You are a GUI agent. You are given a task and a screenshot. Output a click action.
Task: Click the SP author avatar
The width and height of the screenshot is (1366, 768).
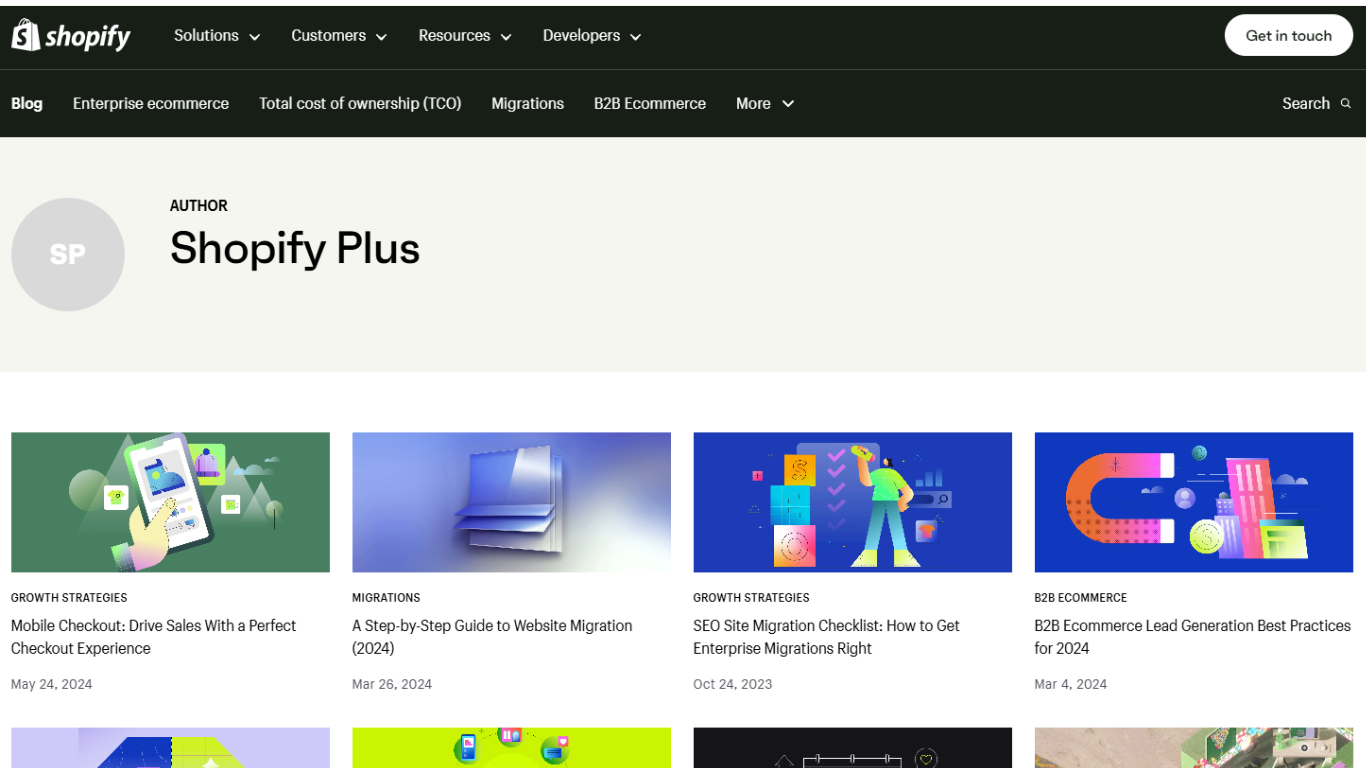tap(68, 254)
